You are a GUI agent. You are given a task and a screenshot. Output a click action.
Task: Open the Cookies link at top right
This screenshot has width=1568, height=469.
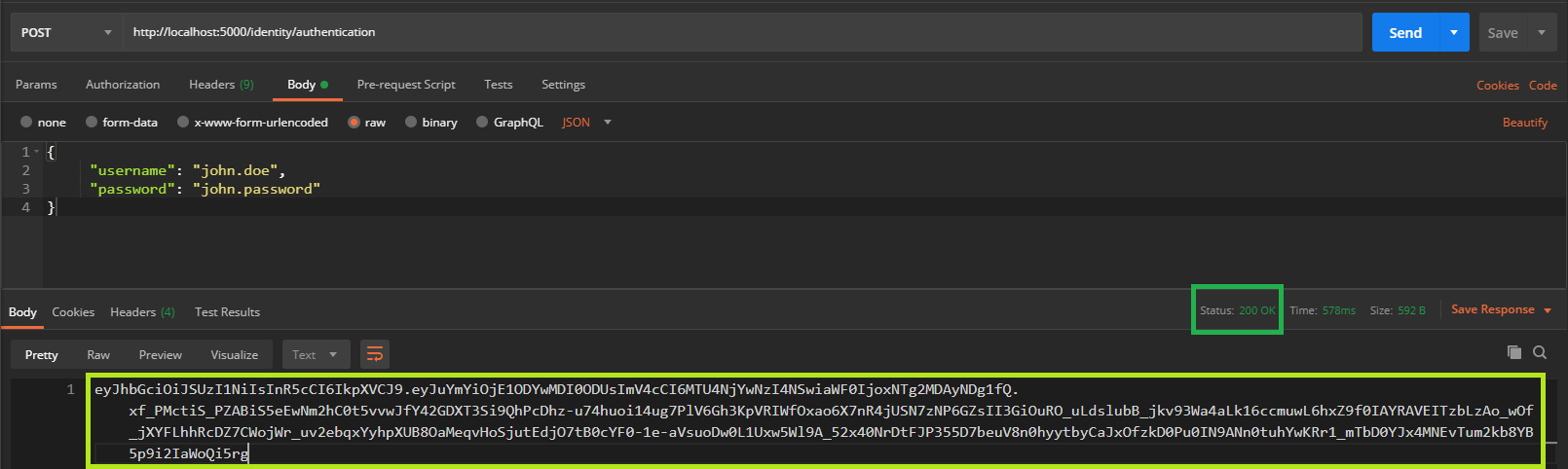pos(1497,86)
